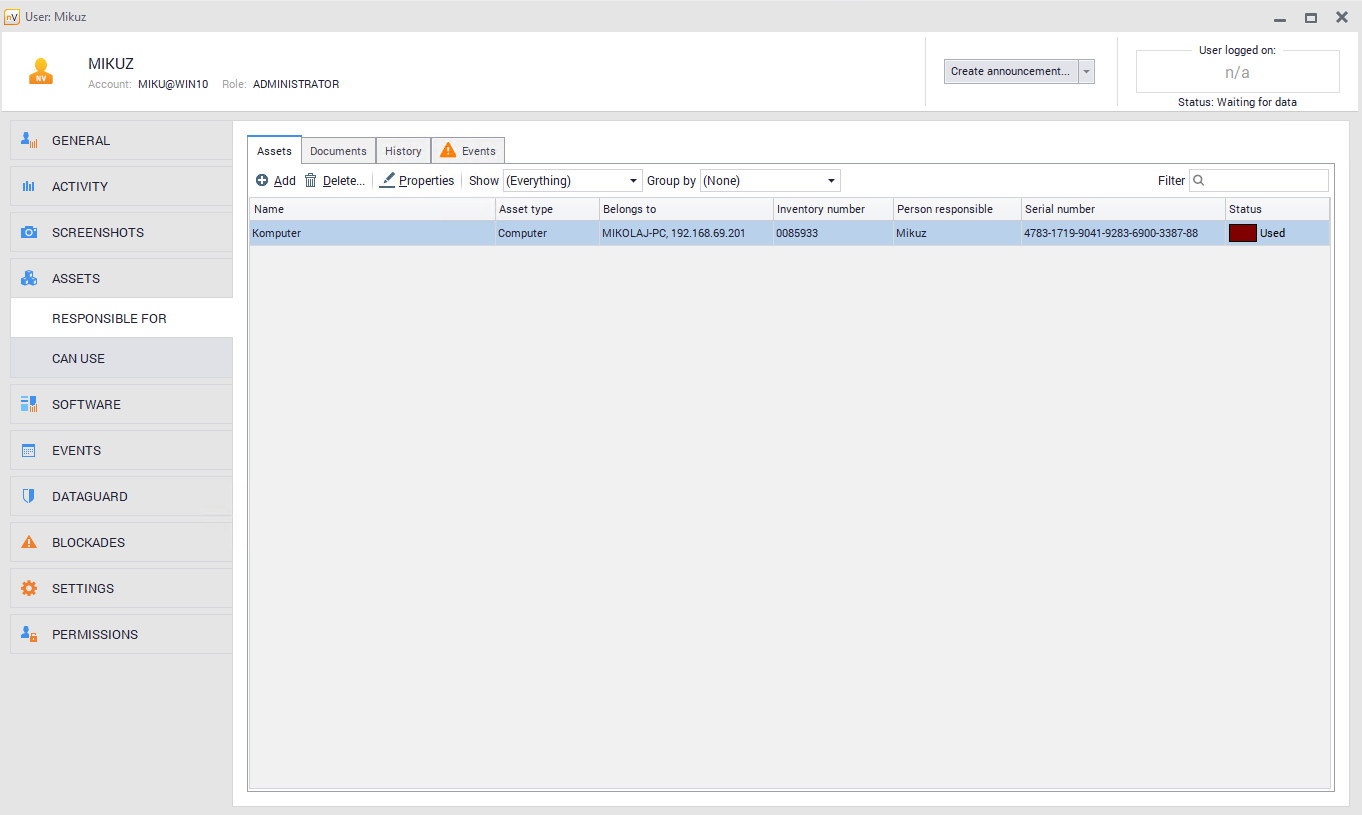The width and height of the screenshot is (1362, 815).
Task: Switch to the Documents tab
Action: [x=338, y=151]
